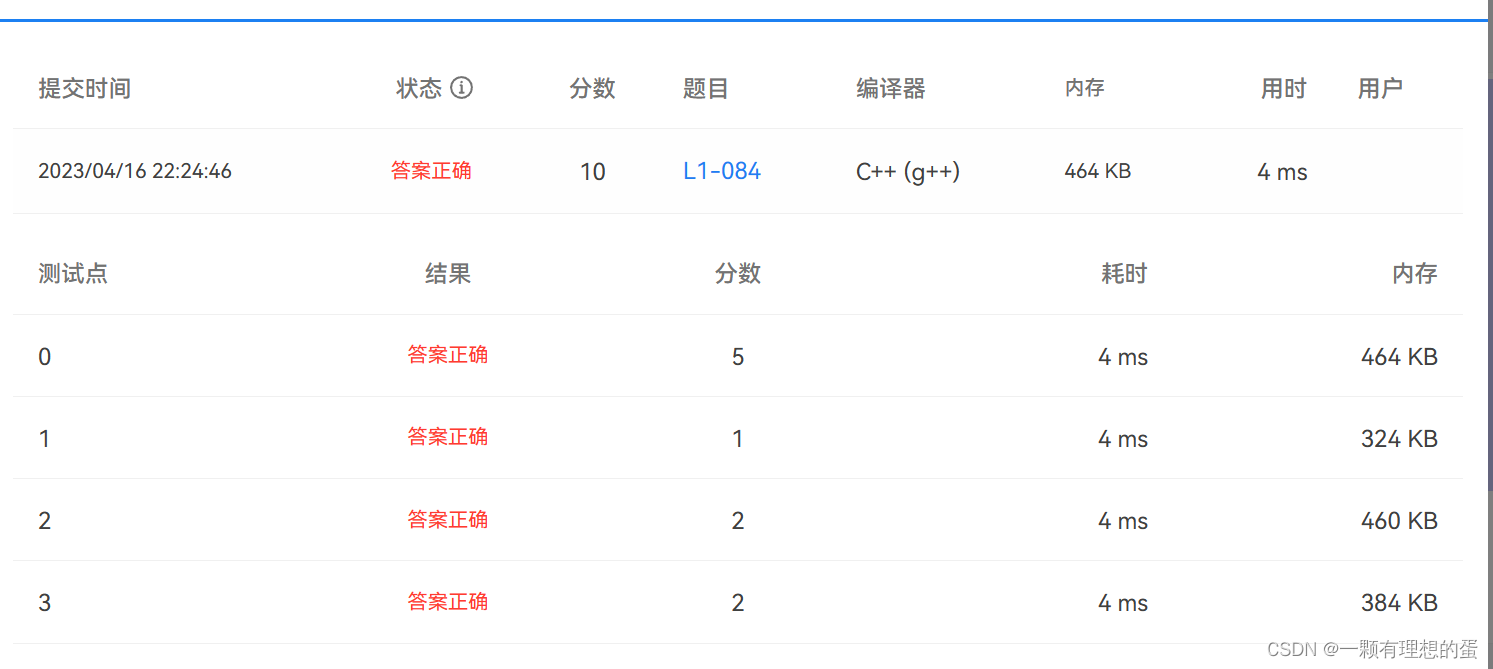The height and width of the screenshot is (669, 1493).
Task: Click the 答案正确 status in submission row
Action: [431, 170]
